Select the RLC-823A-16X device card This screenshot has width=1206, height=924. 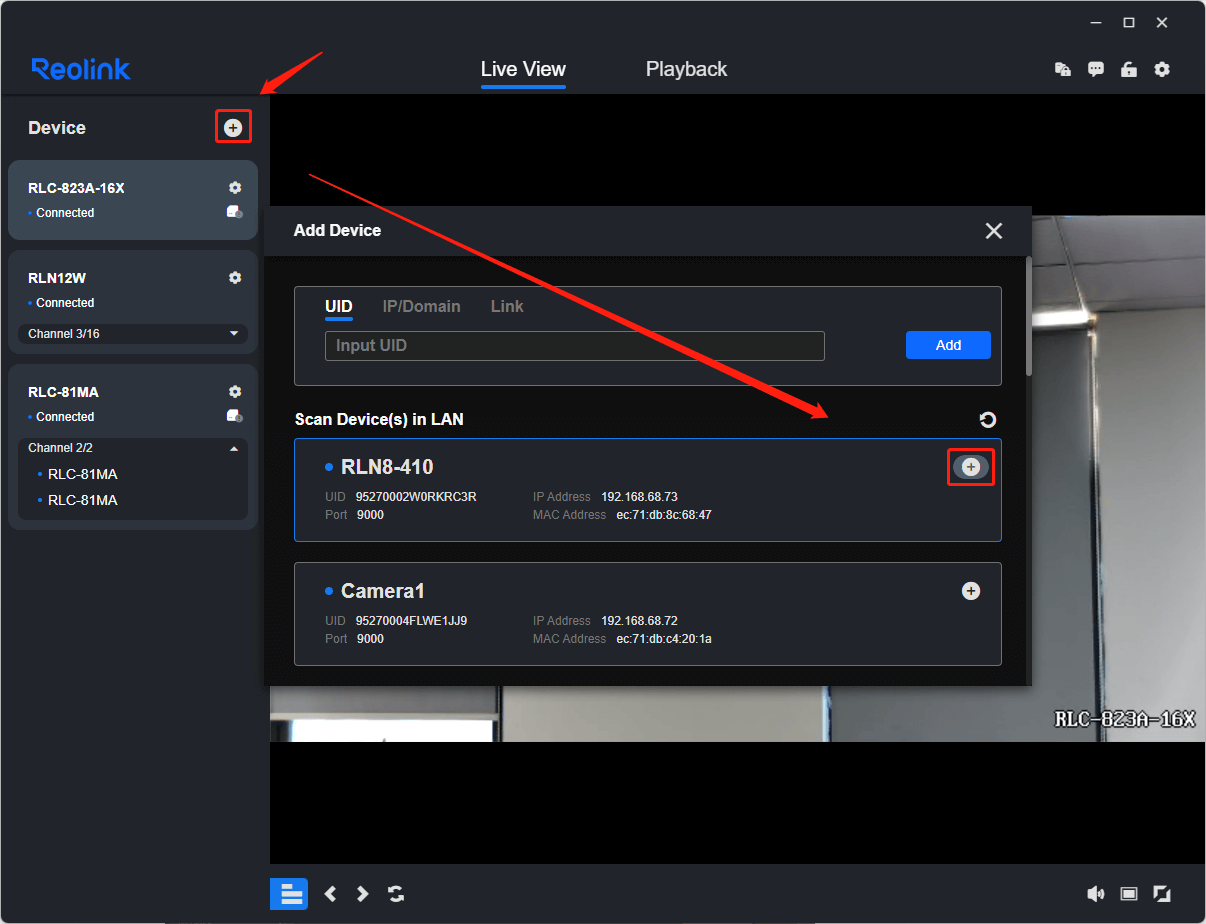coord(133,200)
